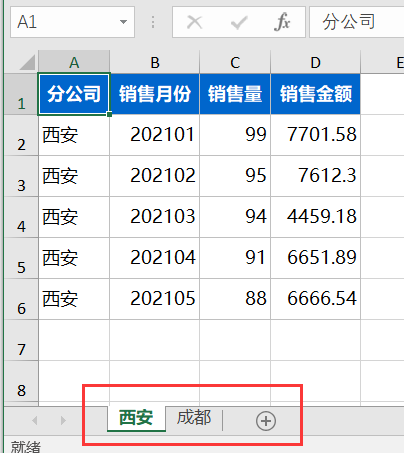Click the Select All corner triangle

27,62
